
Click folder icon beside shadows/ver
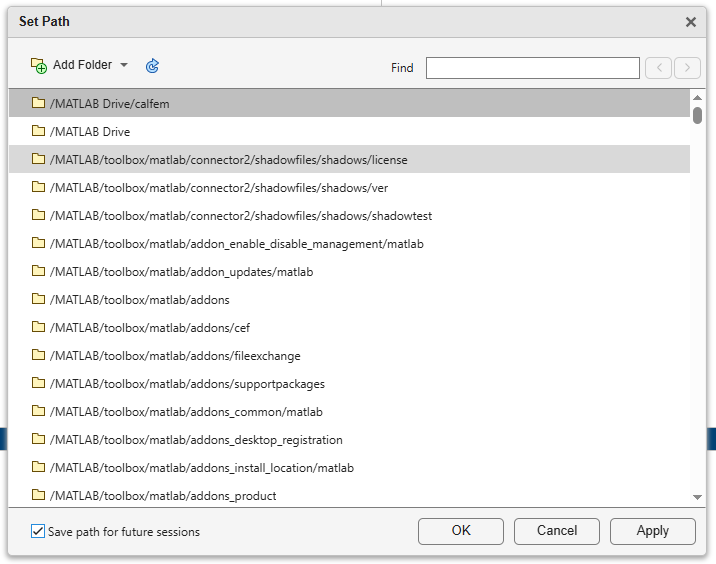(38, 186)
